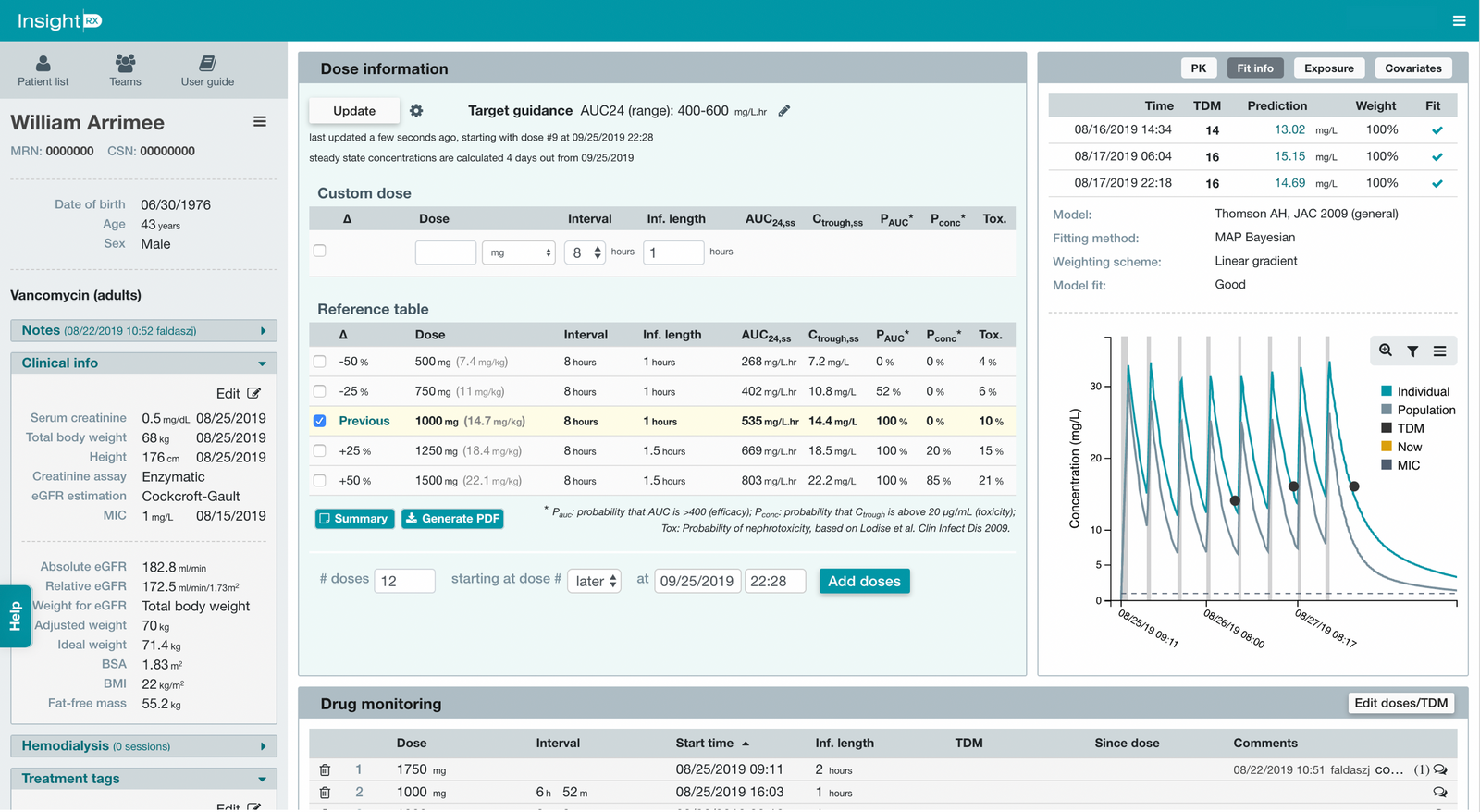Open the custom dose mg unit dropdown
Image resolution: width=1480 pixels, height=812 pixels.
(x=518, y=252)
